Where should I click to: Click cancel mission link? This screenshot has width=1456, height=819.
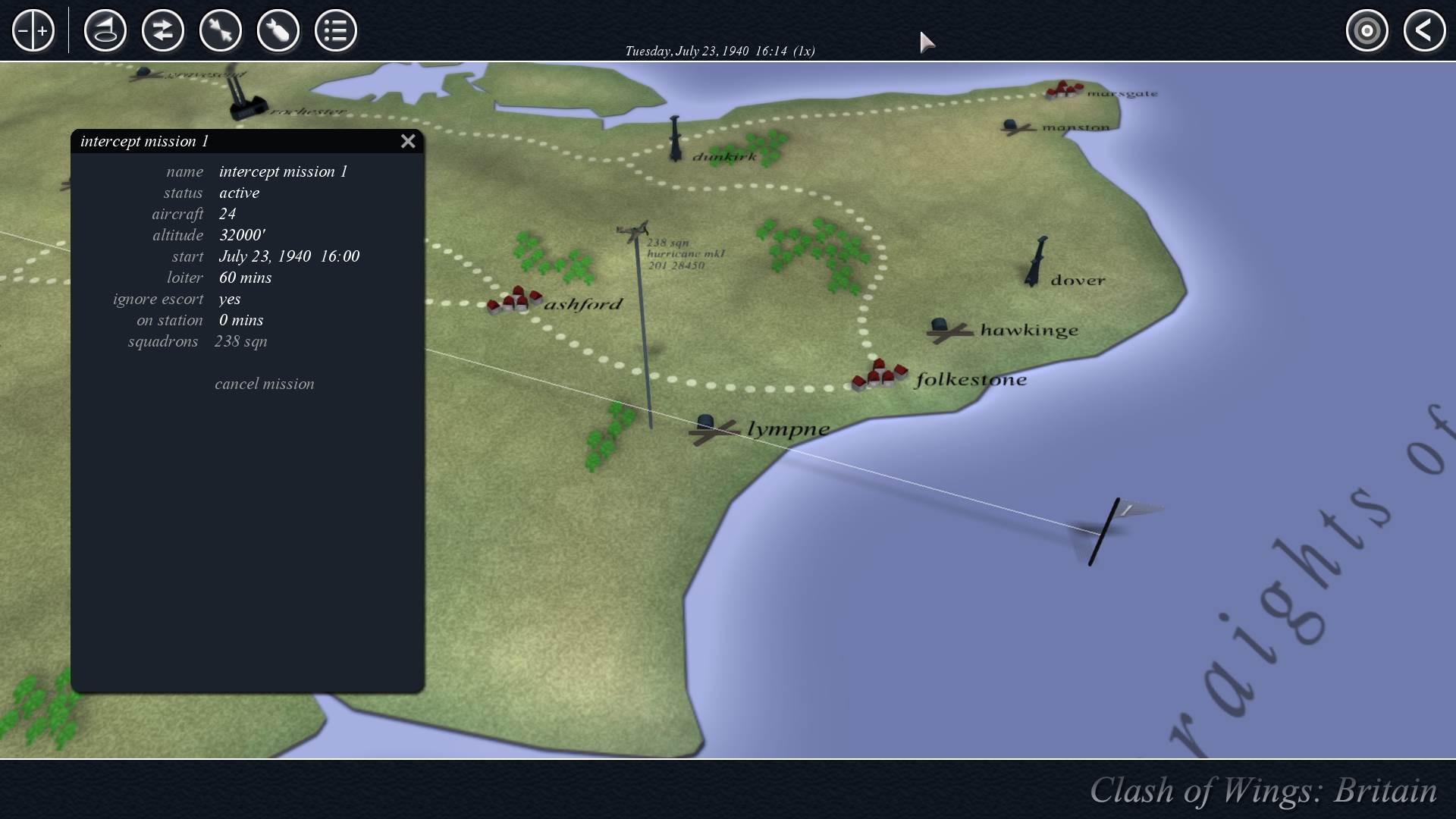[264, 384]
